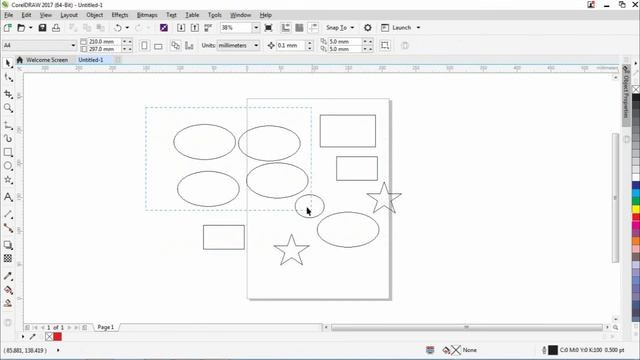Toggle treat all objects as filled
Viewport: 640px width, 360px height.
tap(384, 45)
